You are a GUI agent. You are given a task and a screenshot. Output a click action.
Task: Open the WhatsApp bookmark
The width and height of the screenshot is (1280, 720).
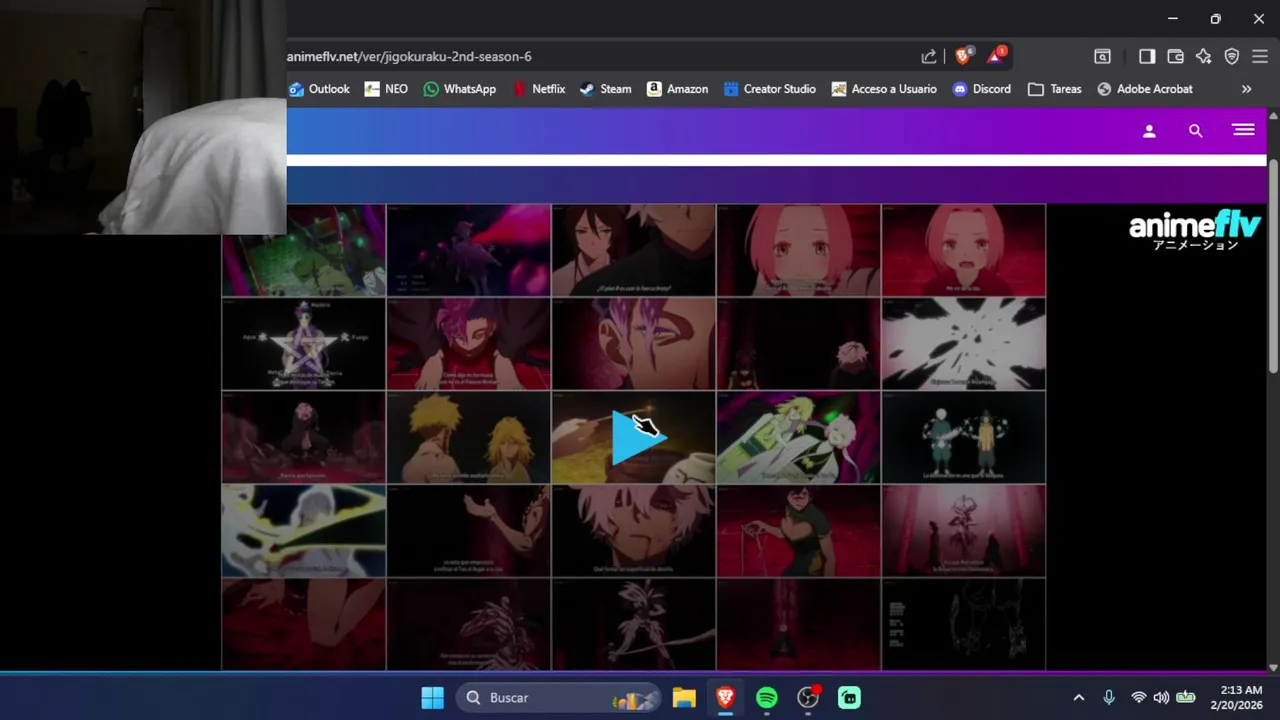click(x=459, y=89)
